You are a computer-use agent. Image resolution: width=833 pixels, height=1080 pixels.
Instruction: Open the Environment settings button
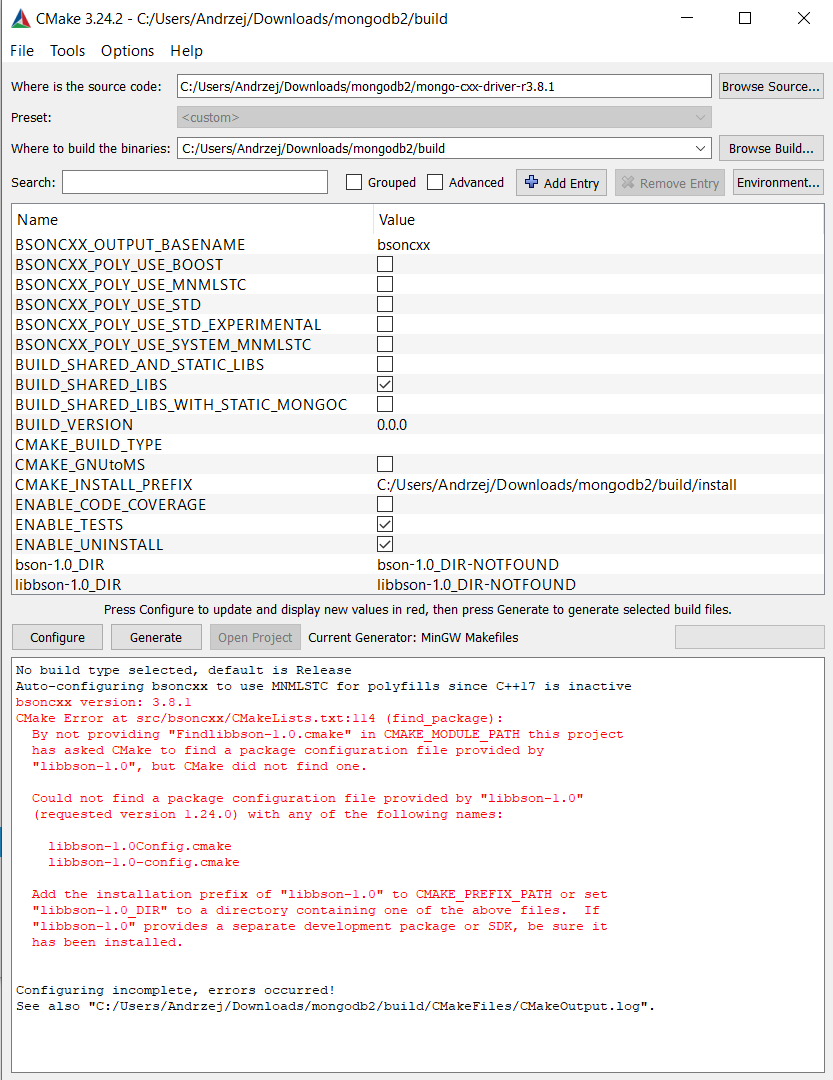778,182
